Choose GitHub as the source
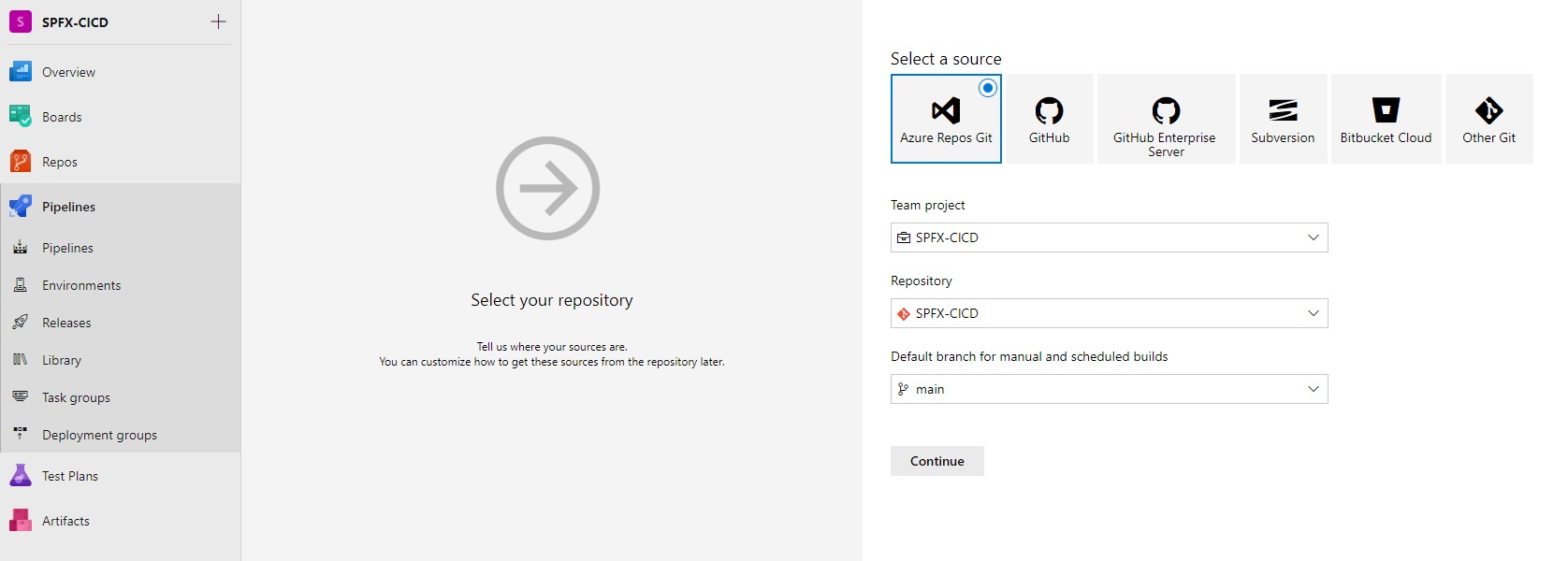1568x561 pixels. (1049, 119)
